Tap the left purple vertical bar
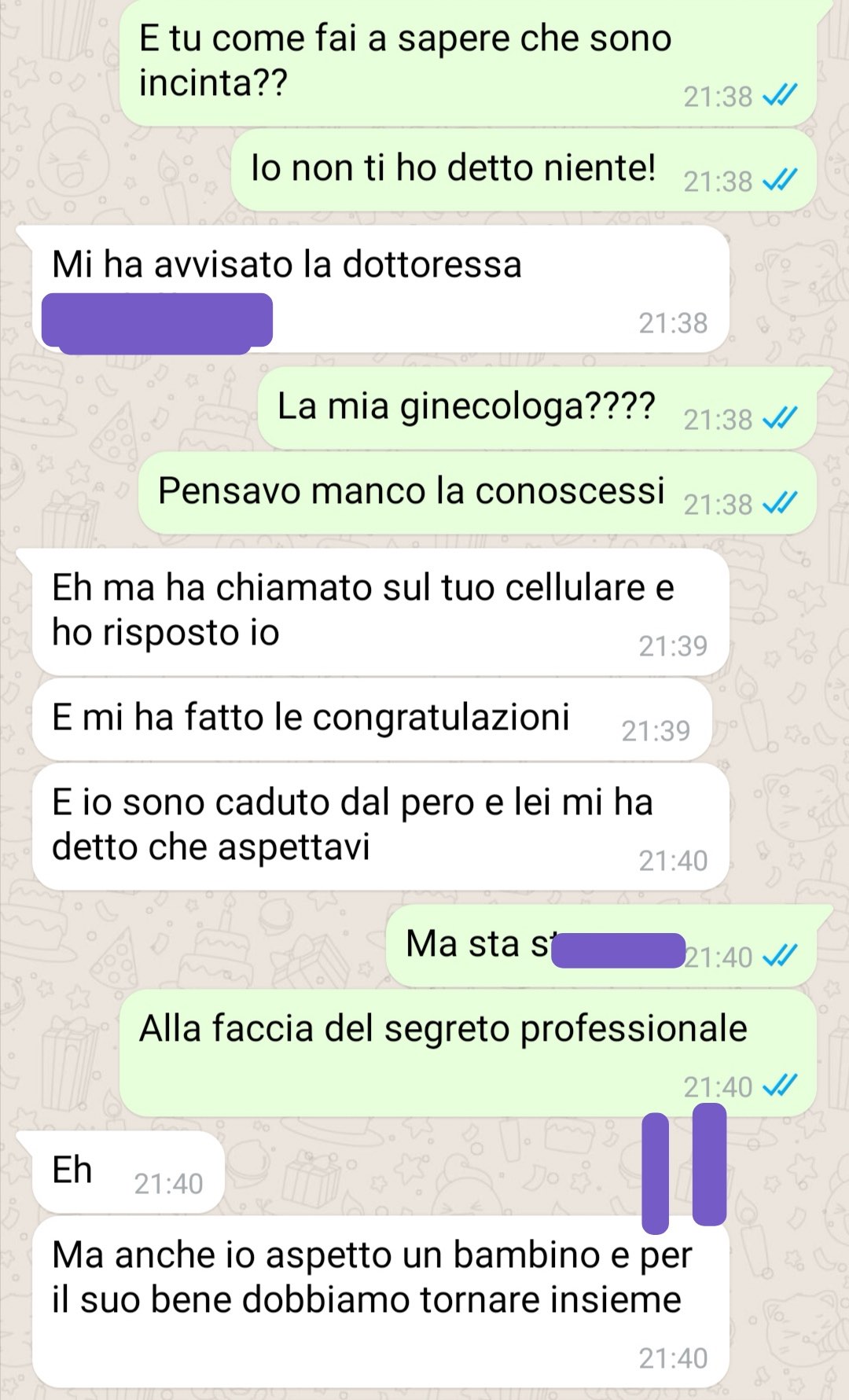 (x=655, y=1173)
